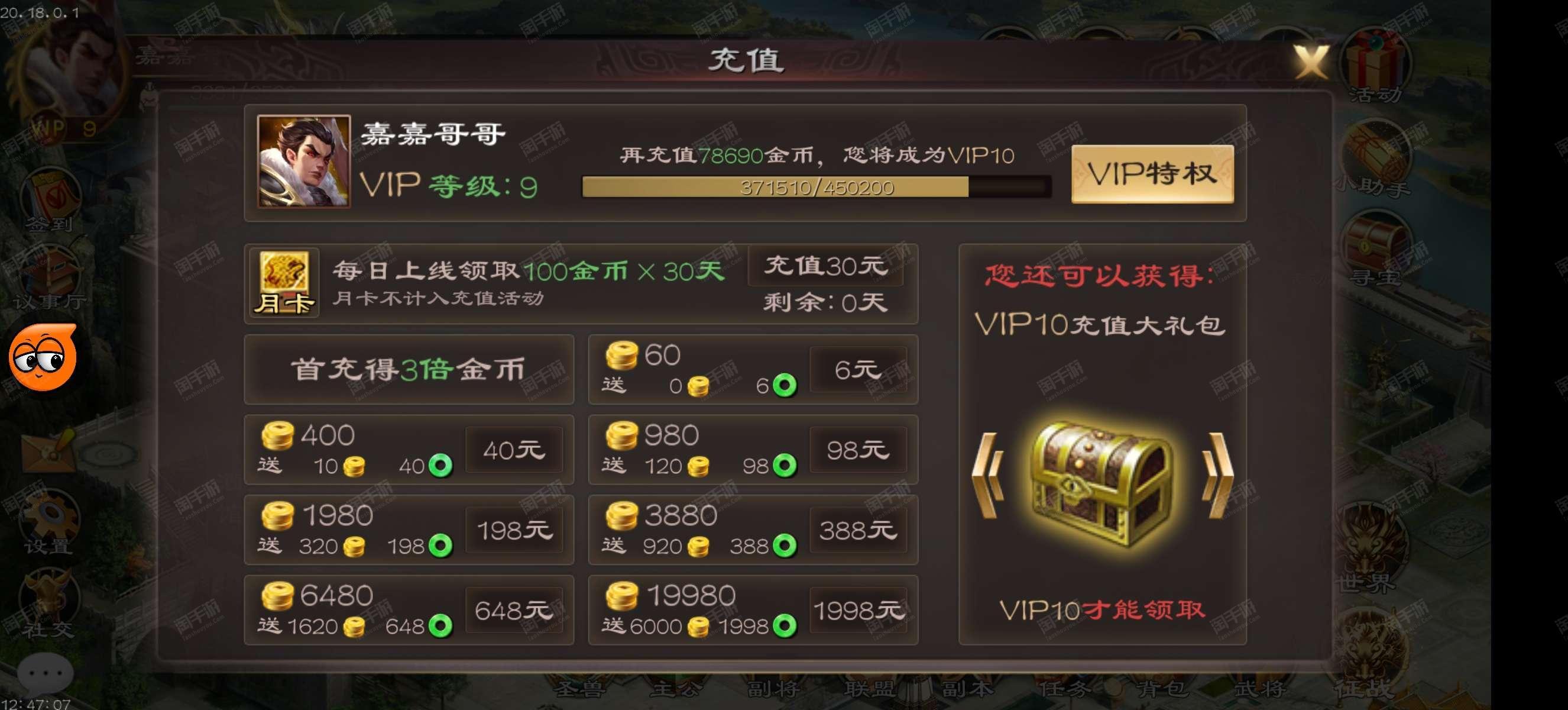Open the chat bubble icon
This screenshot has height=710, width=1568.
(45, 673)
